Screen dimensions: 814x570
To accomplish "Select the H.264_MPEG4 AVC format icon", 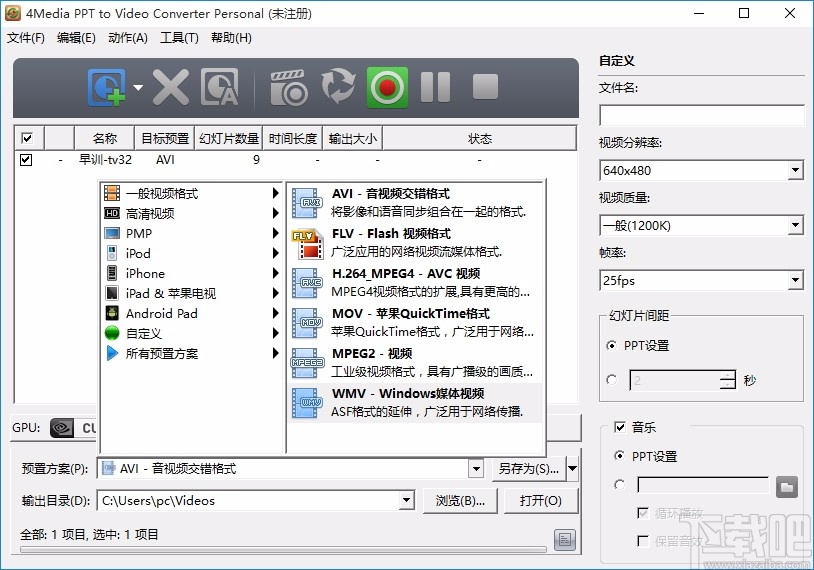I will [x=307, y=283].
